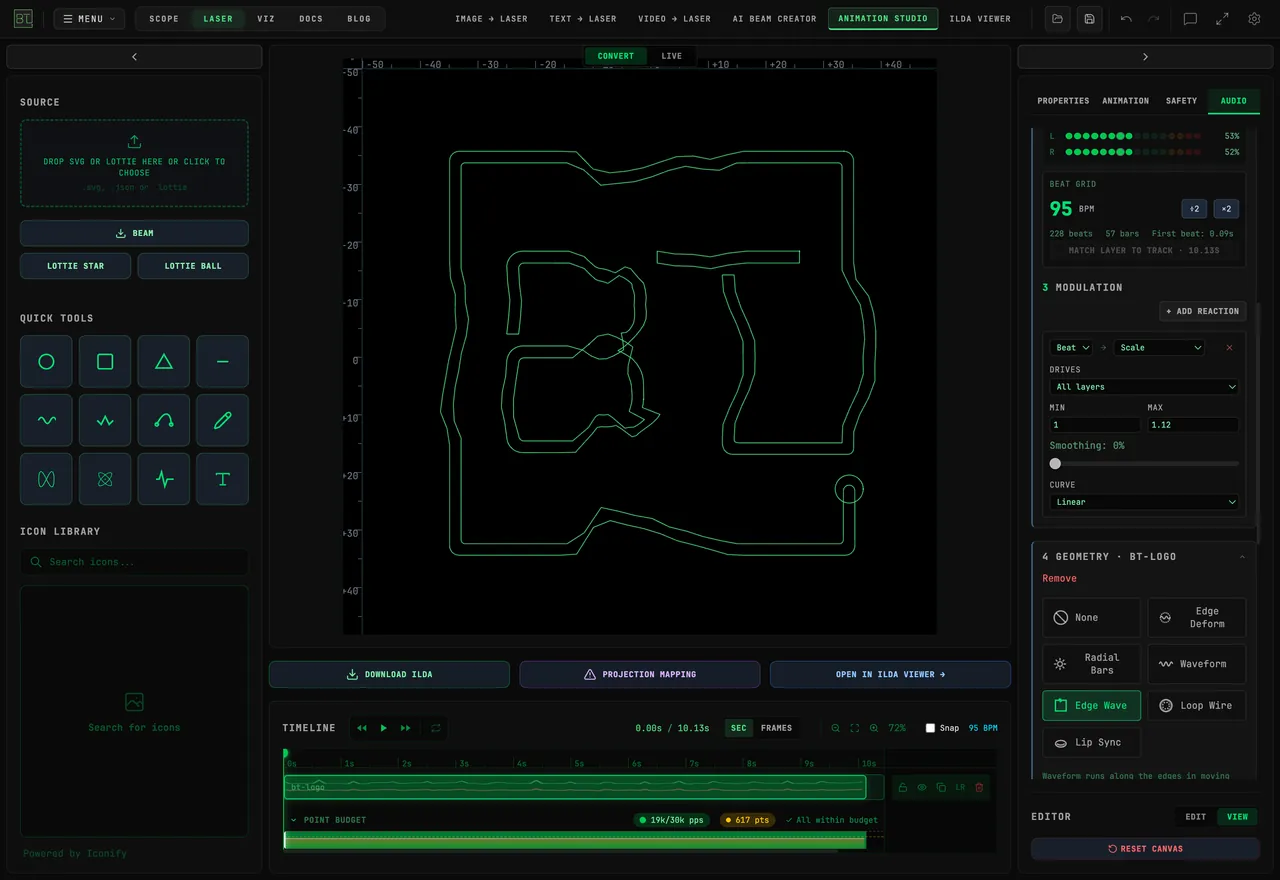Choose the pulse waveform quick tool
The width and height of the screenshot is (1280, 880).
(x=164, y=479)
